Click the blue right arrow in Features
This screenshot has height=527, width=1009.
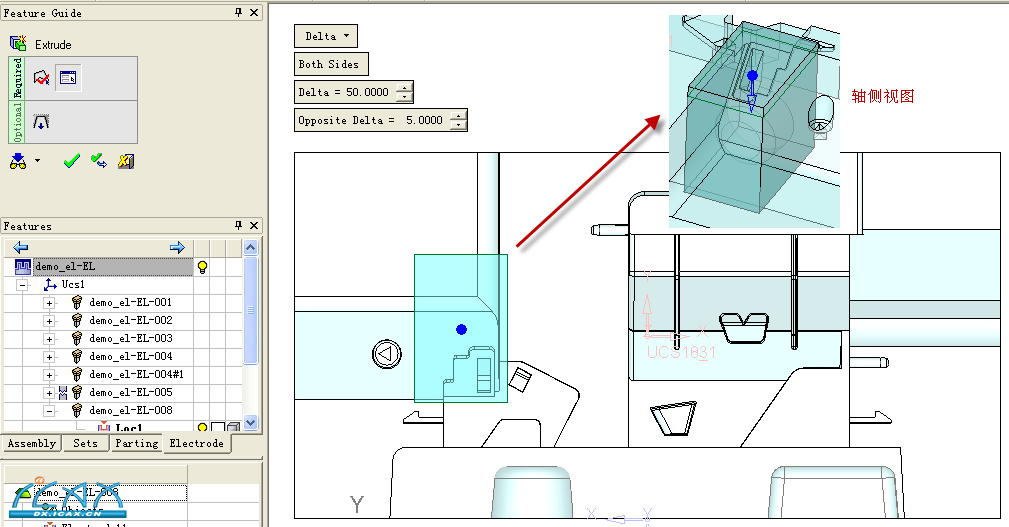(177, 247)
